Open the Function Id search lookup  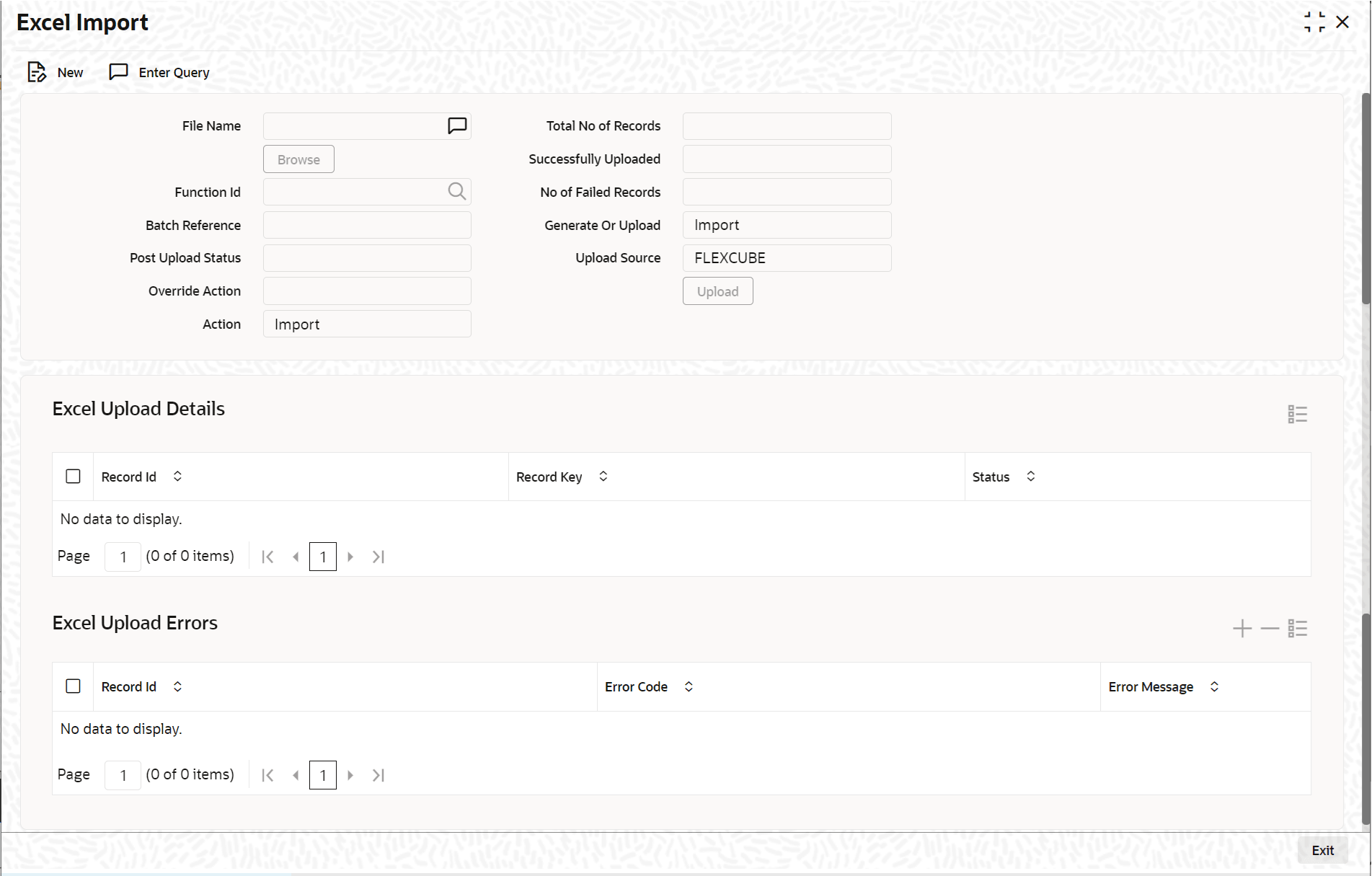tap(457, 192)
